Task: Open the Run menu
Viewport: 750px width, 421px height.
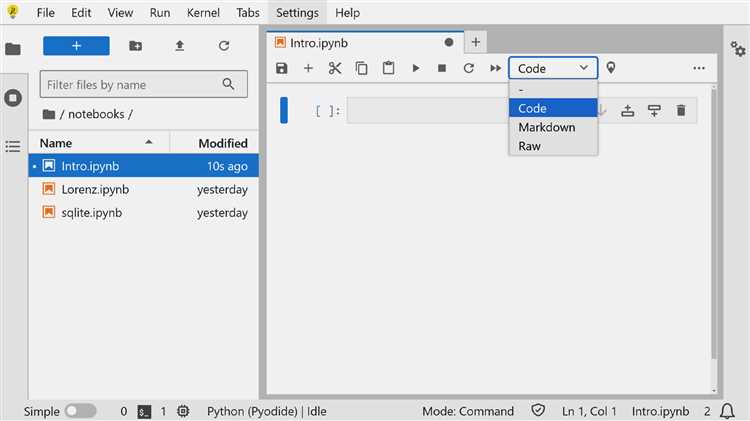Action: (160, 13)
